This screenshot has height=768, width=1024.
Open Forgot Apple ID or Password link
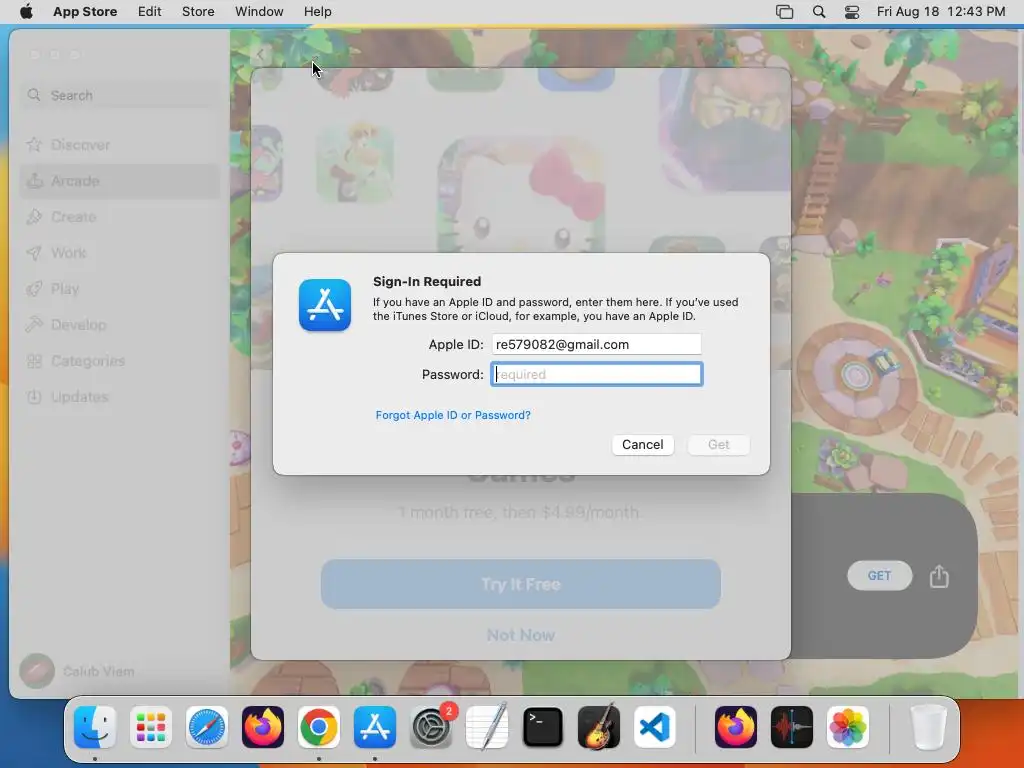453,415
